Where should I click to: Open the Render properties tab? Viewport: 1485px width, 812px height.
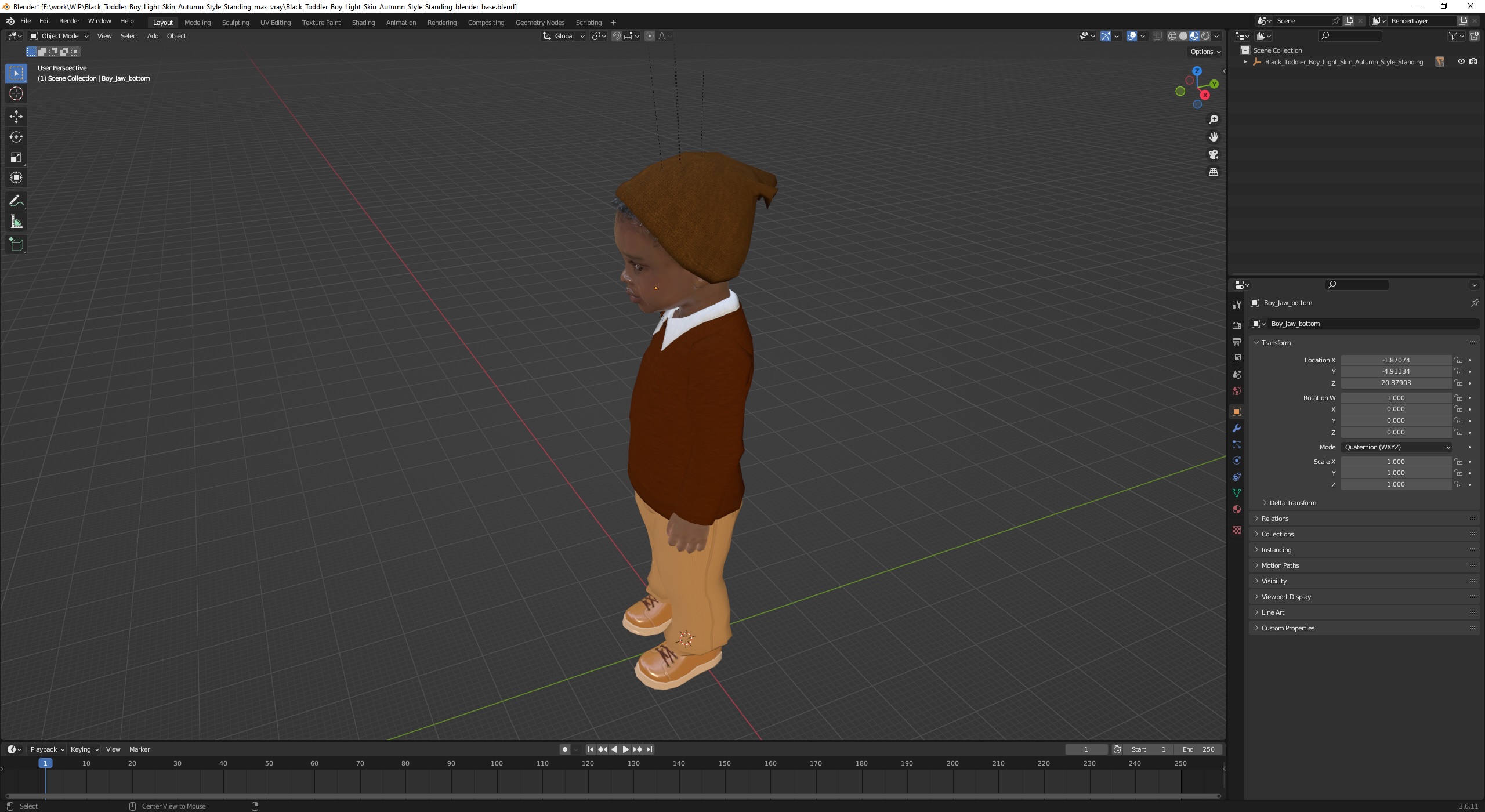pos(1236,325)
